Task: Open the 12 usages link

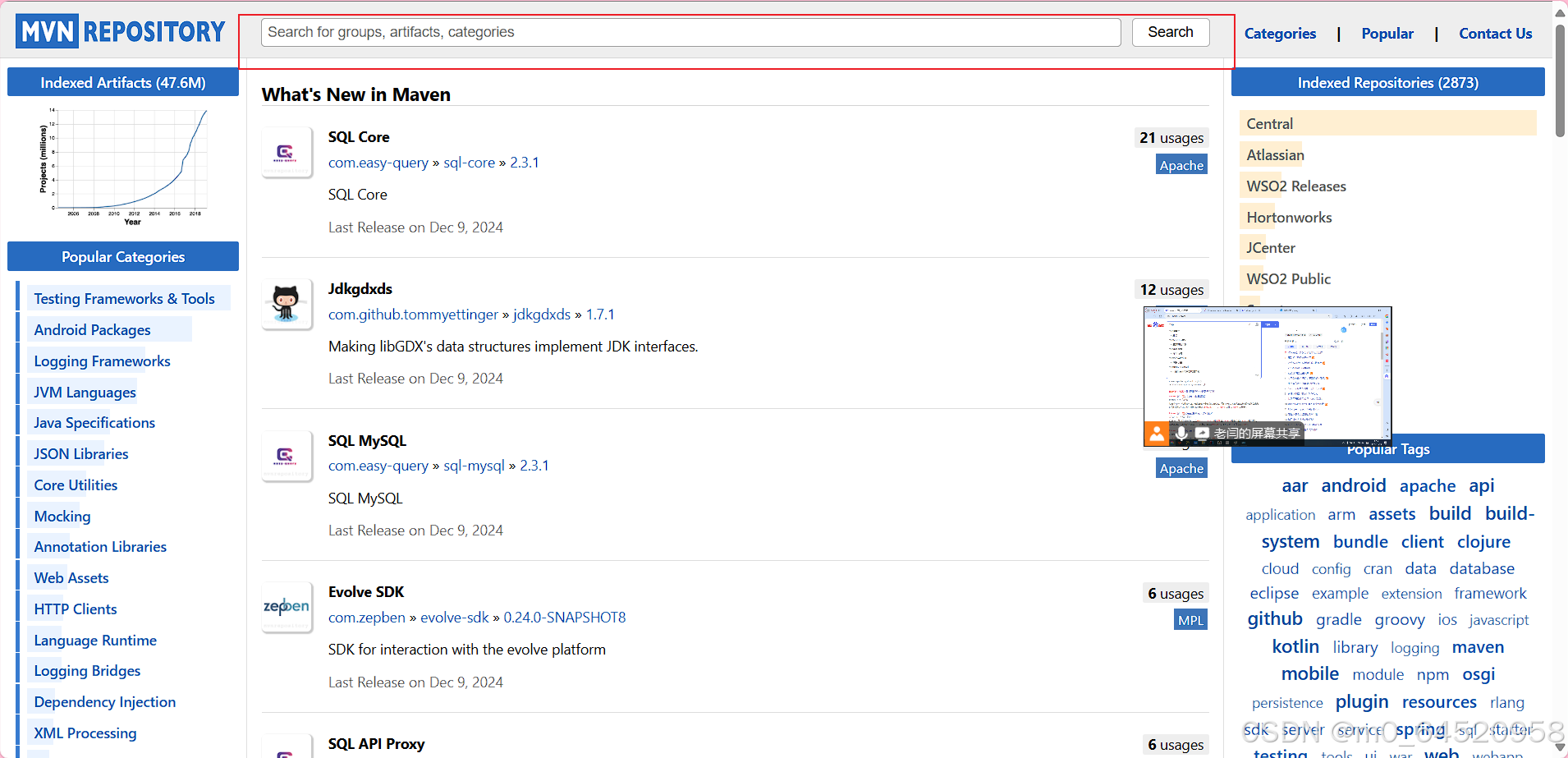Action: (x=1171, y=290)
